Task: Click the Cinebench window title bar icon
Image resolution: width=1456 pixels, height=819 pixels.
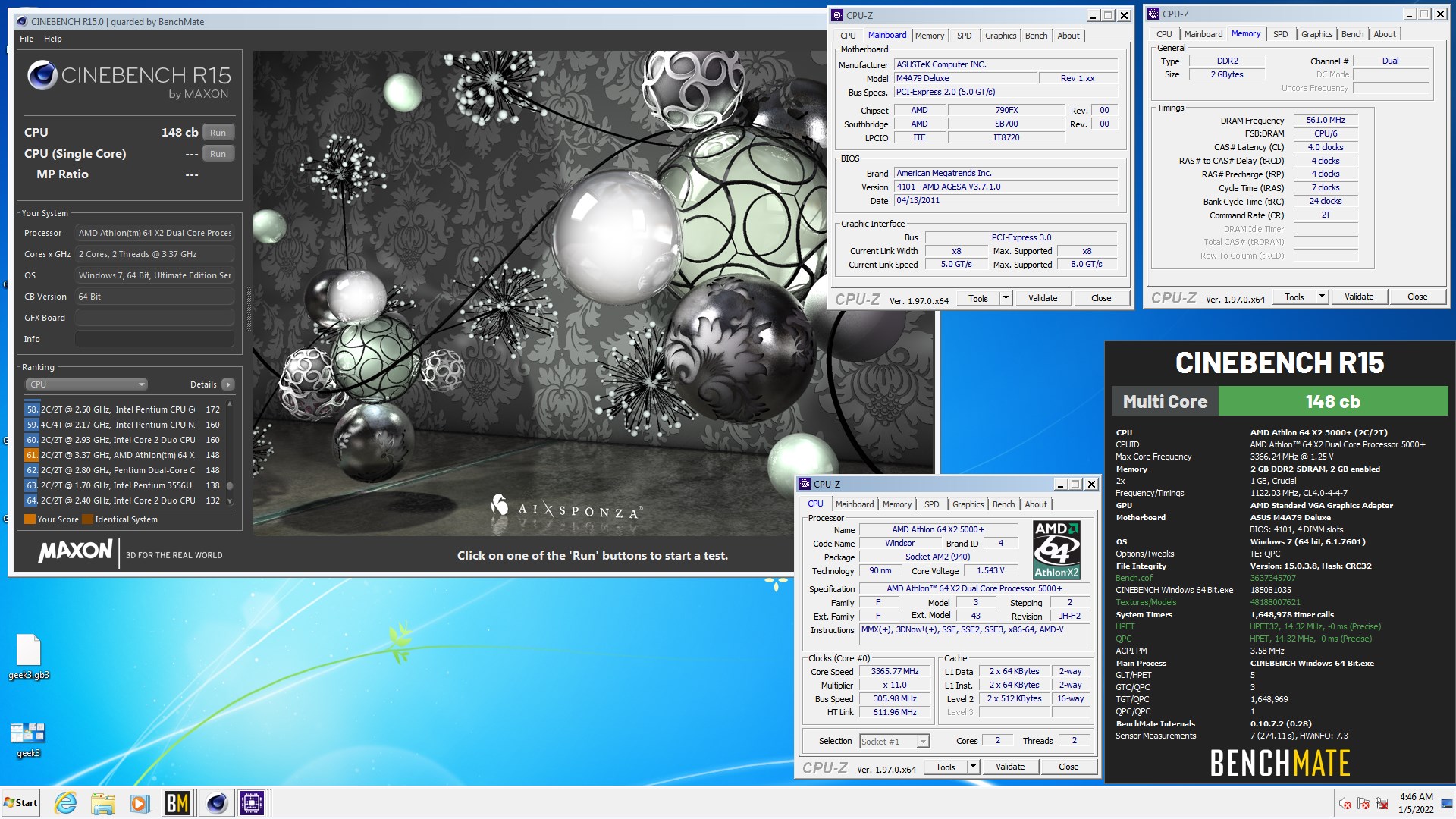Action: 21,21
